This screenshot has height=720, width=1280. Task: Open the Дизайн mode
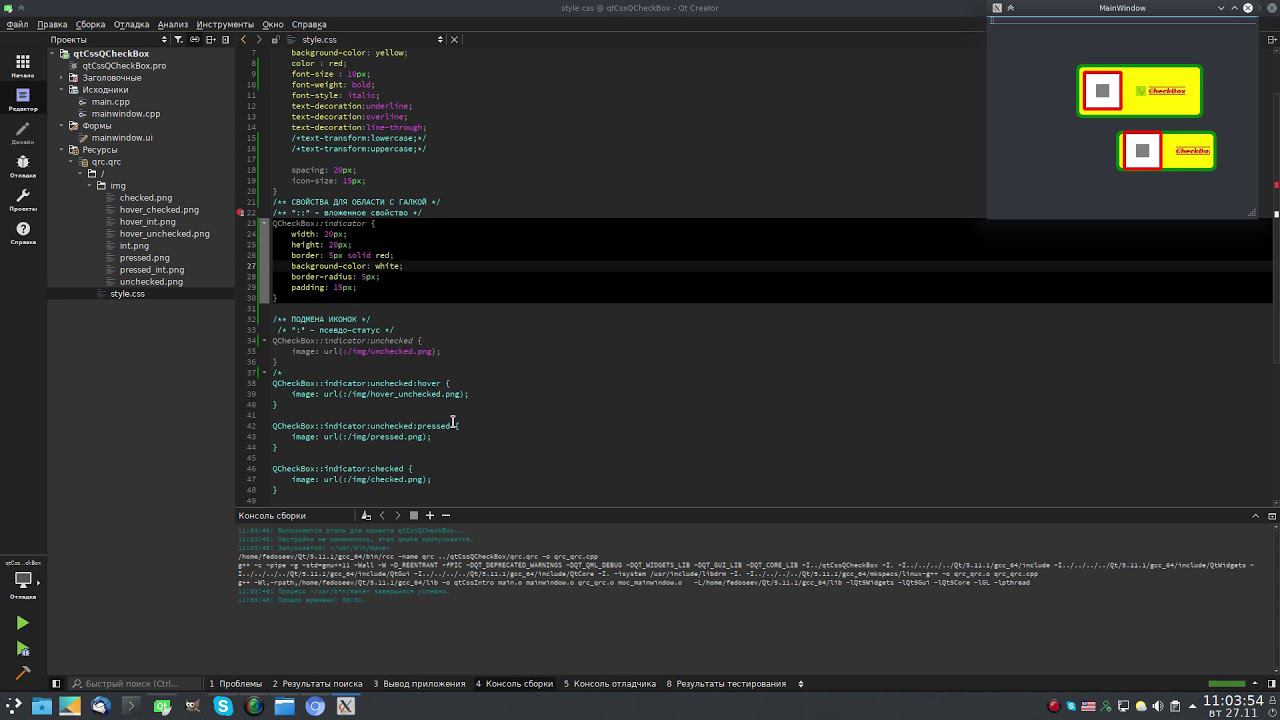[23, 133]
